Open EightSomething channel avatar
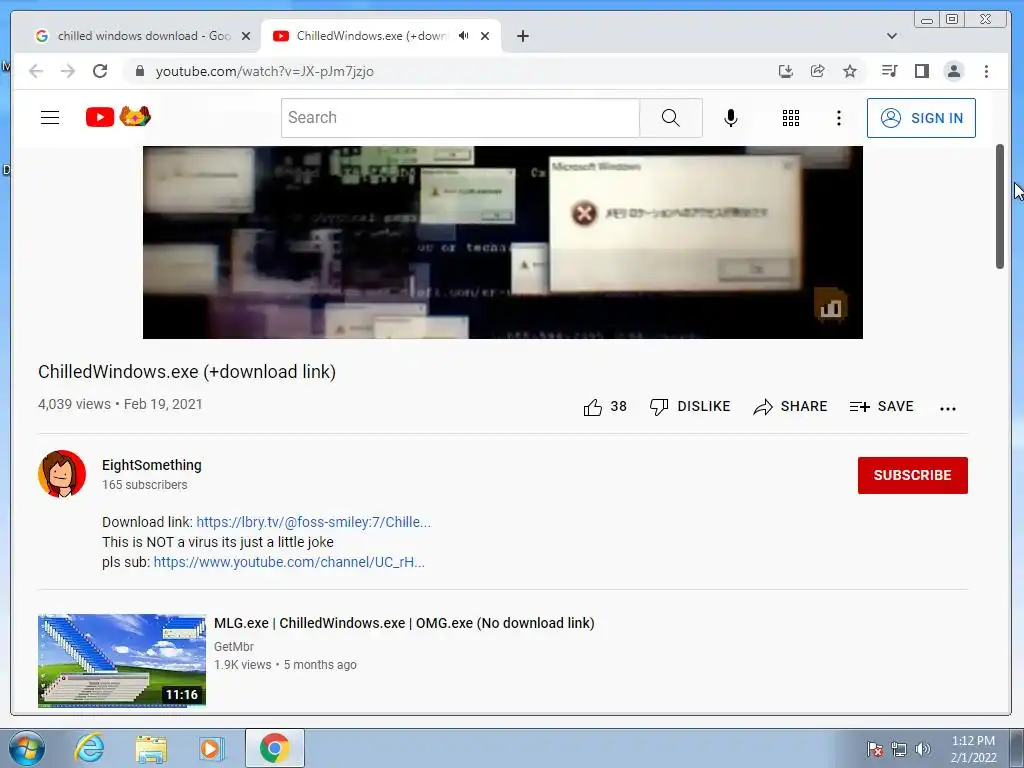Screen dimensions: 1024x768 pyautogui.click(x=62, y=473)
